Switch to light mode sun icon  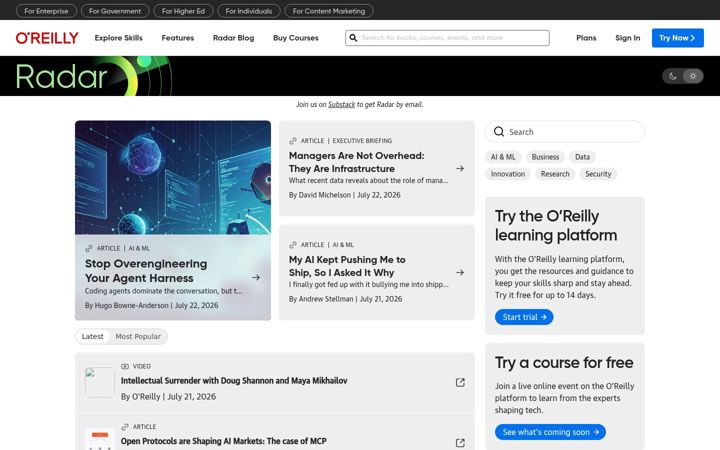(692, 76)
